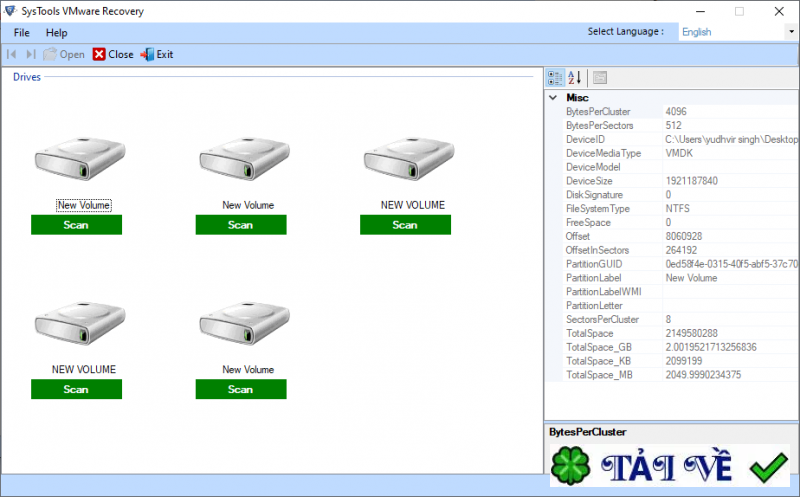Click the 8060928 Offset value
The image size is (800, 497).
(x=684, y=236)
